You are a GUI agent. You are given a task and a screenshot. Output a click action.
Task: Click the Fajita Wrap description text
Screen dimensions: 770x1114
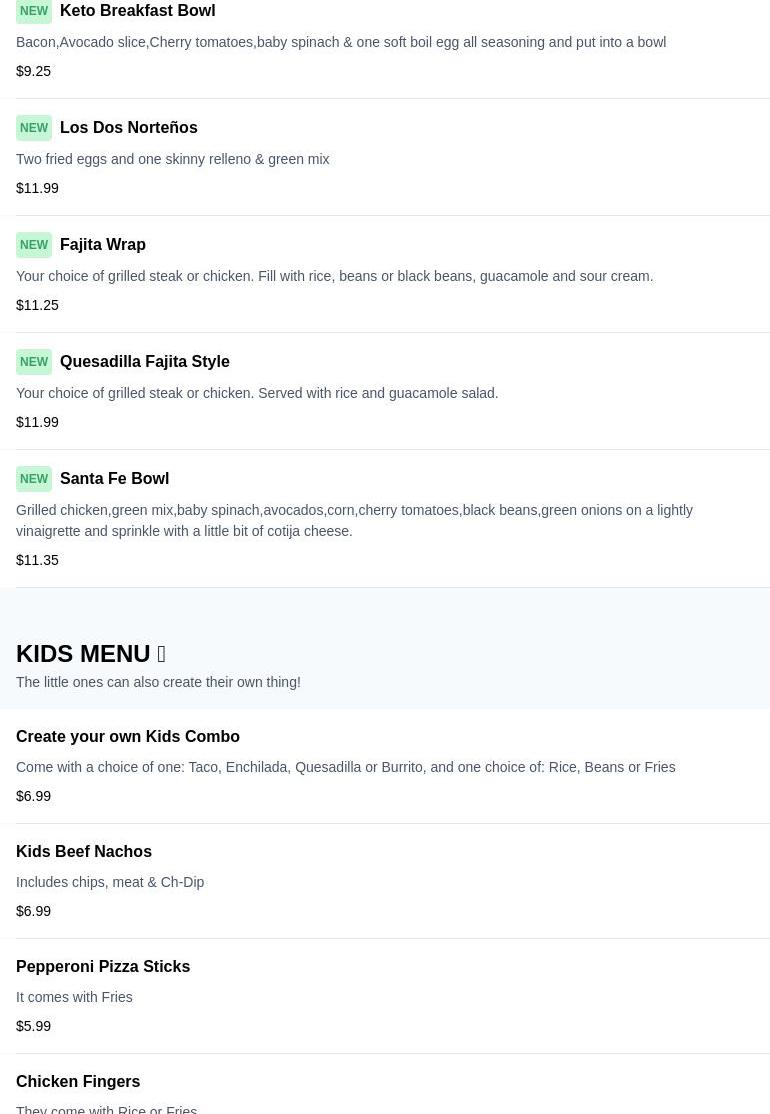(x=334, y=277)
